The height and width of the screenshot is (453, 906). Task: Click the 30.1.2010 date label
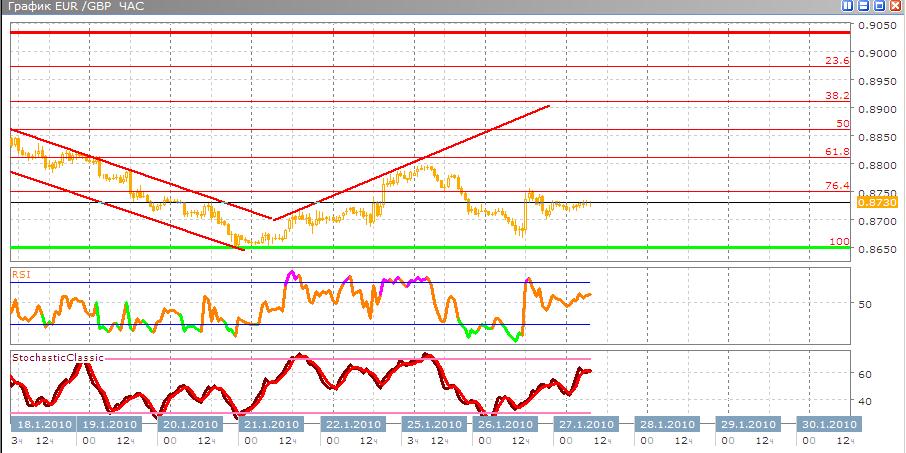pyautogui.click(x=827, y=425)
